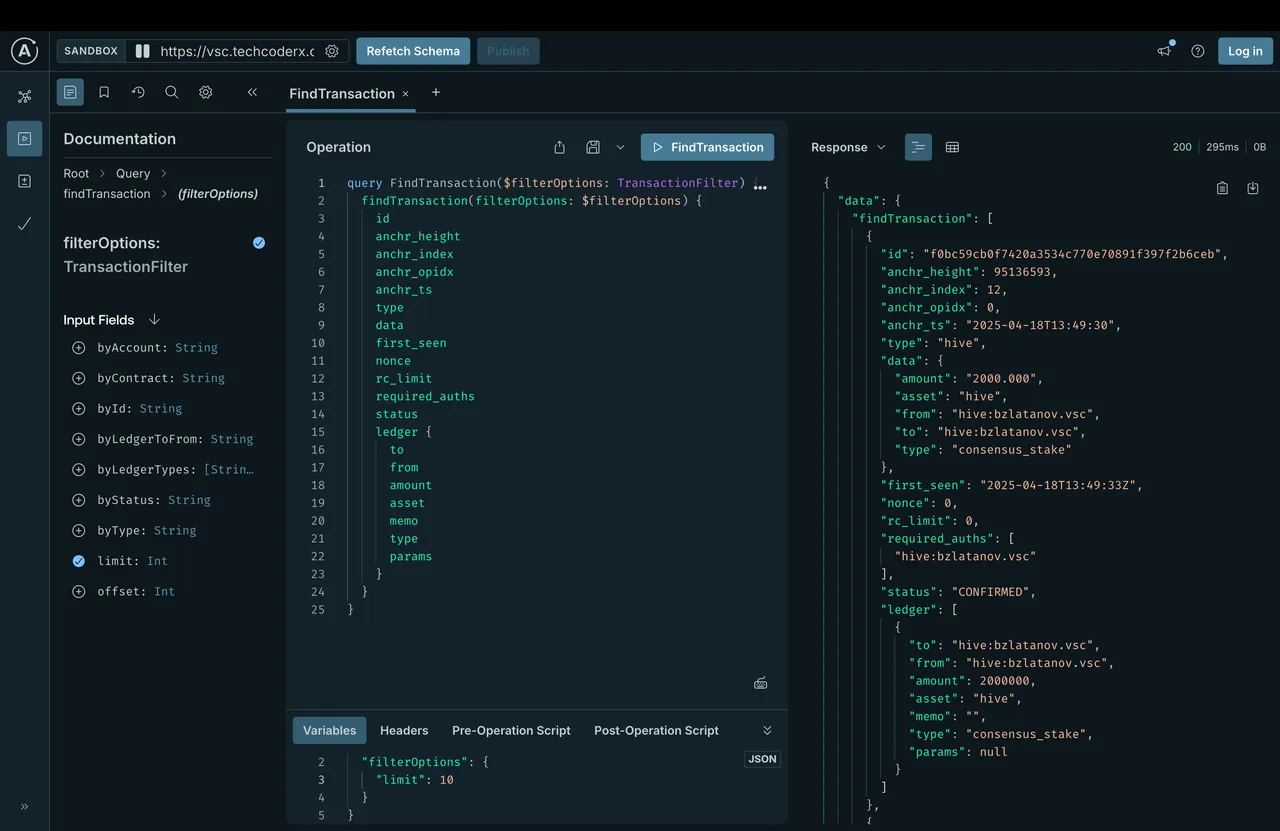Click the Refetch Schema button

(x=413, y=51)
